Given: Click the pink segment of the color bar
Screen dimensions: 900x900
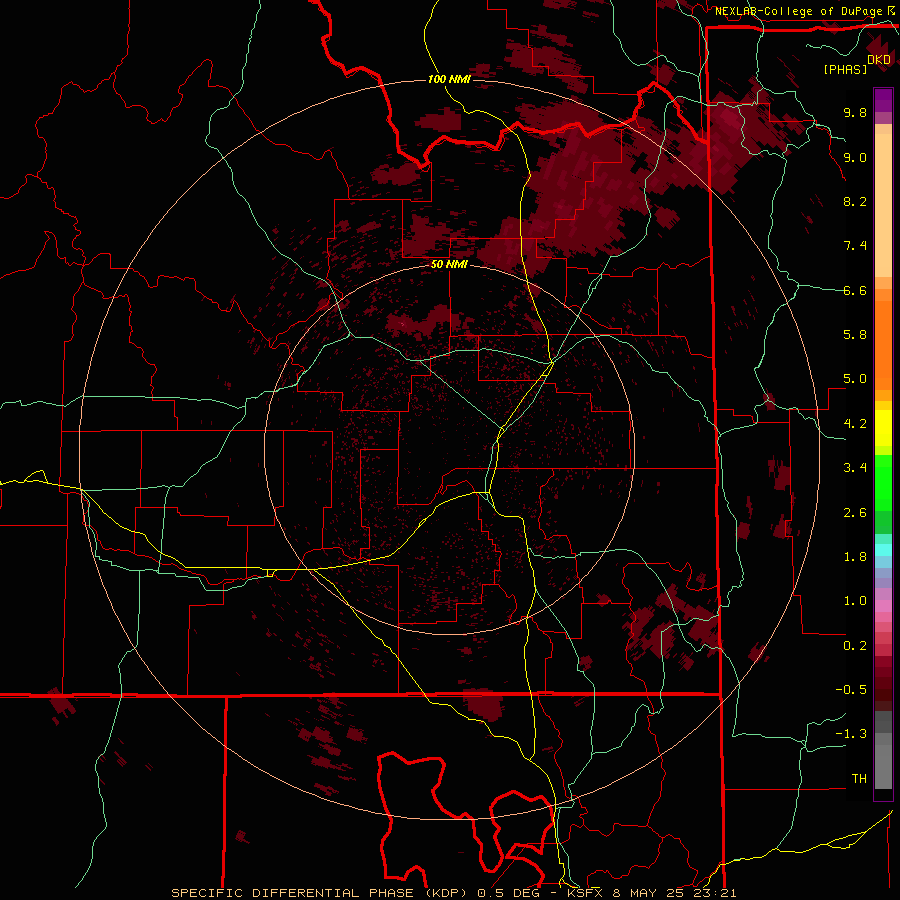Looking at the screenshot, I should coord(883,606).
